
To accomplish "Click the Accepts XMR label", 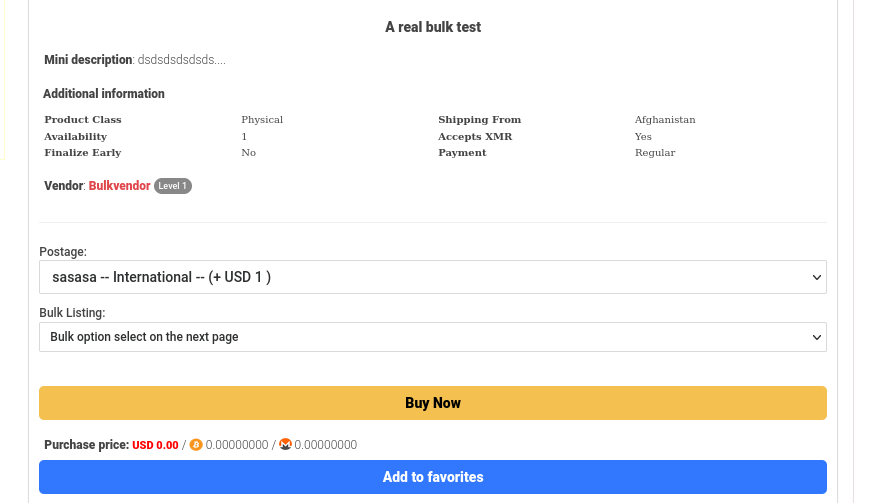I will (475, 136).
